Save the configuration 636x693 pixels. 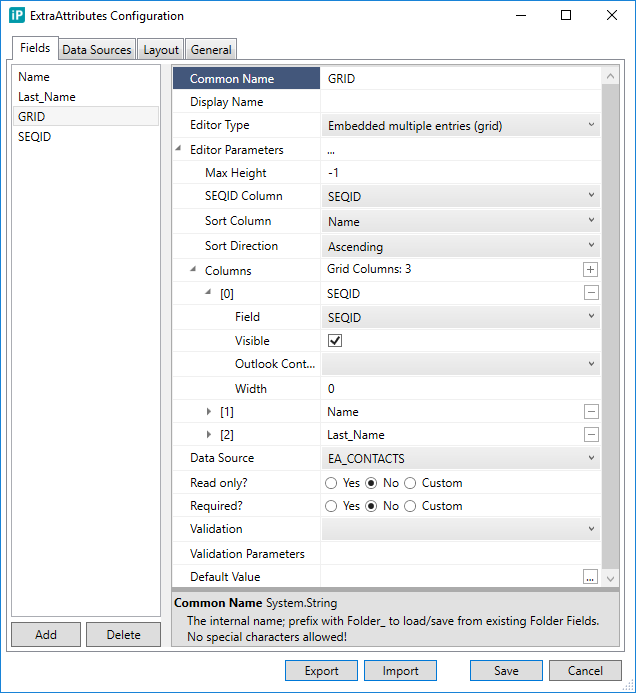tap(506, 671)
